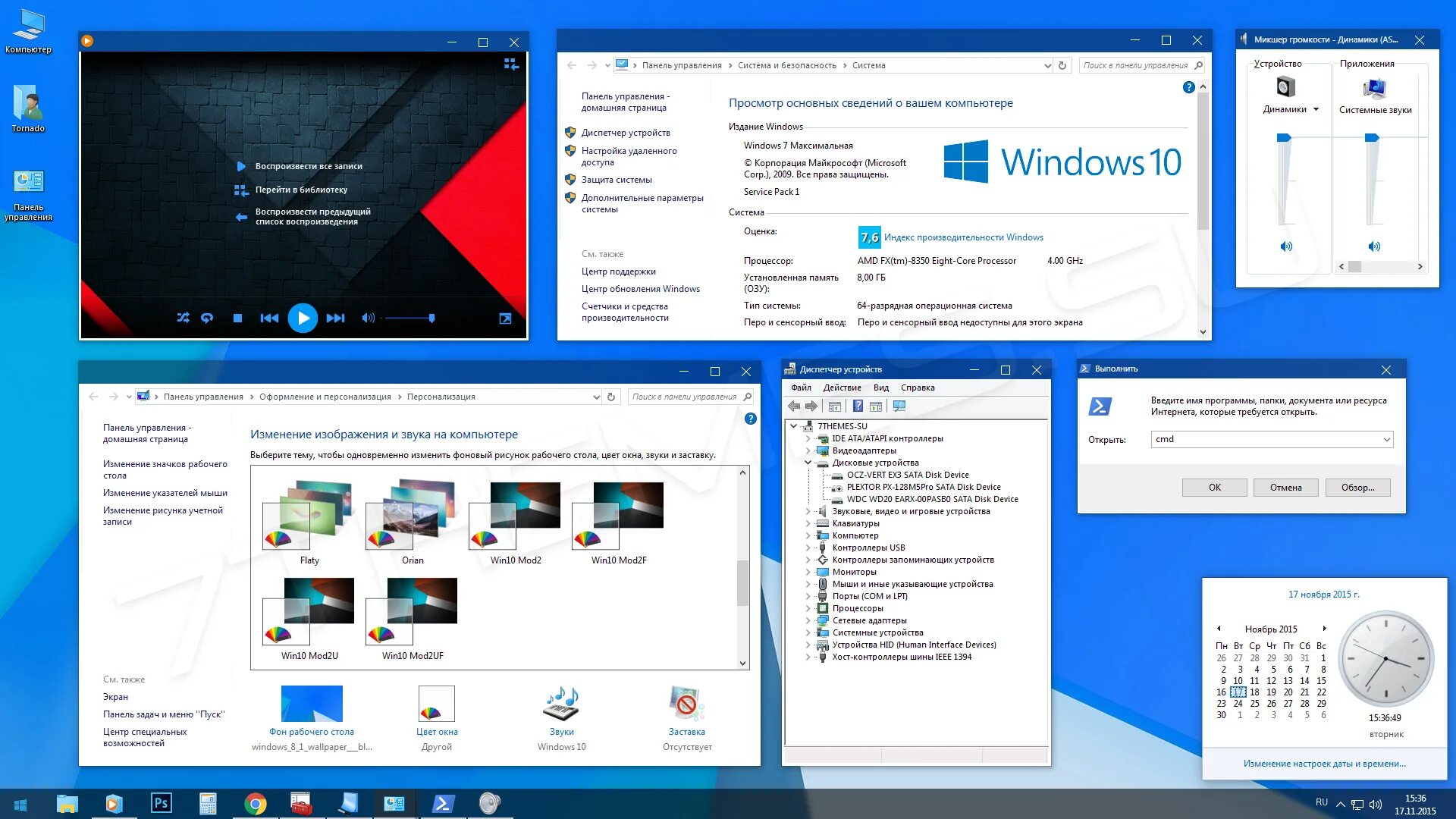Select the Flaty theme
The height and width of the screenshot is (819, 1456).
309,523
